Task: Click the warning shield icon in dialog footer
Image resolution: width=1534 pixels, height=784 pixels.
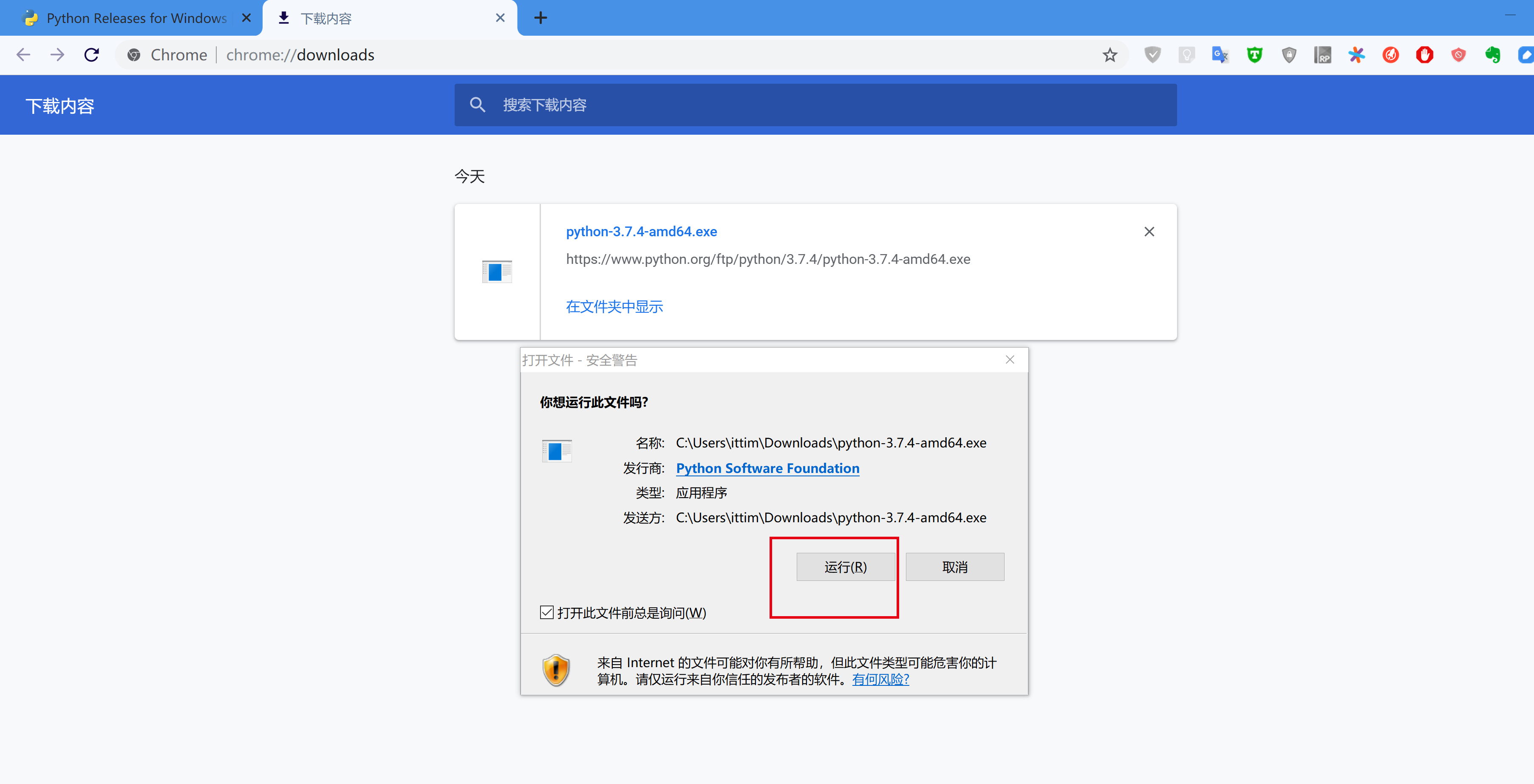Action: [x=556, y=670]
